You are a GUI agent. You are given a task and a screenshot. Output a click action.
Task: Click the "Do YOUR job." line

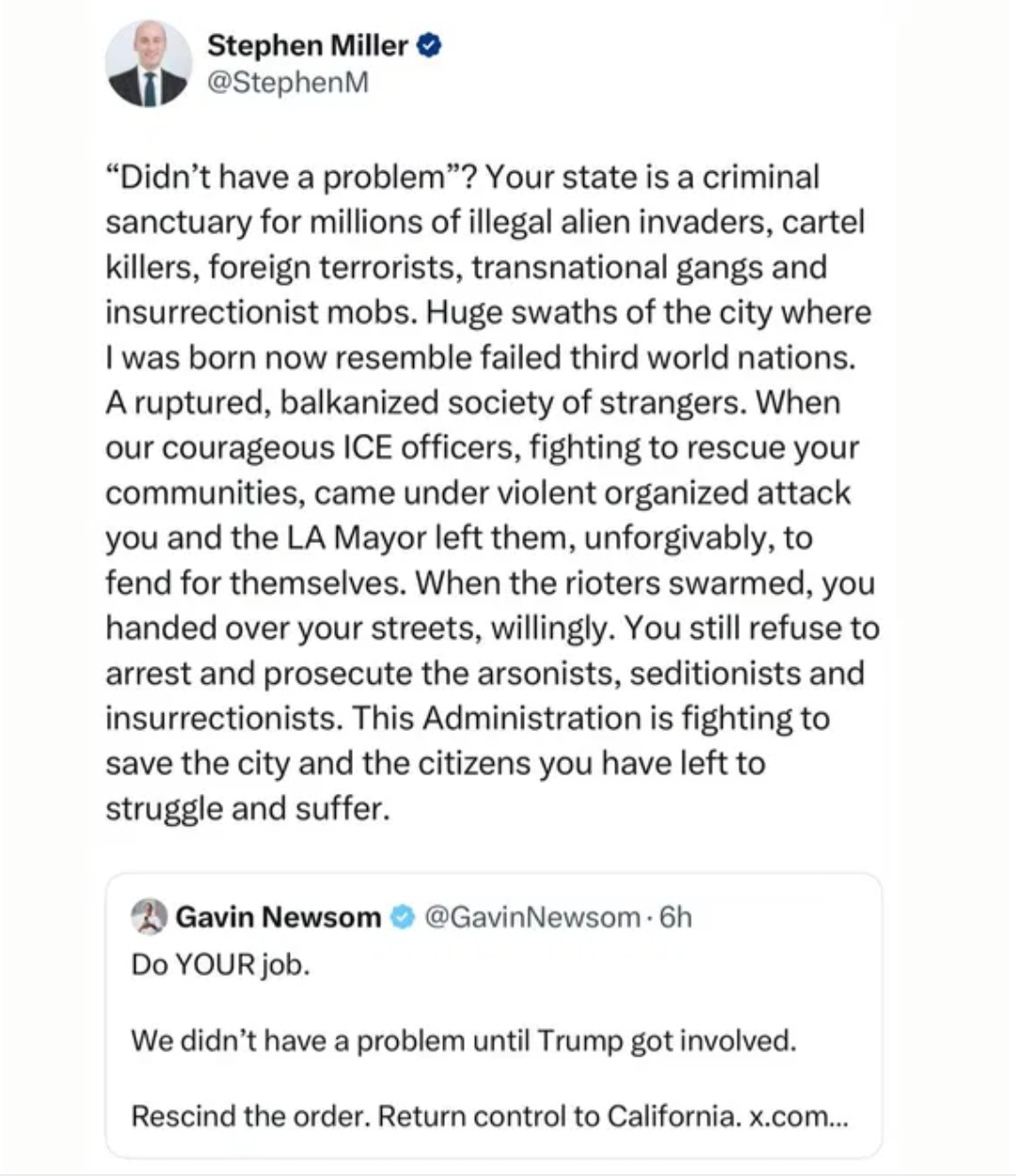[220, 965]
